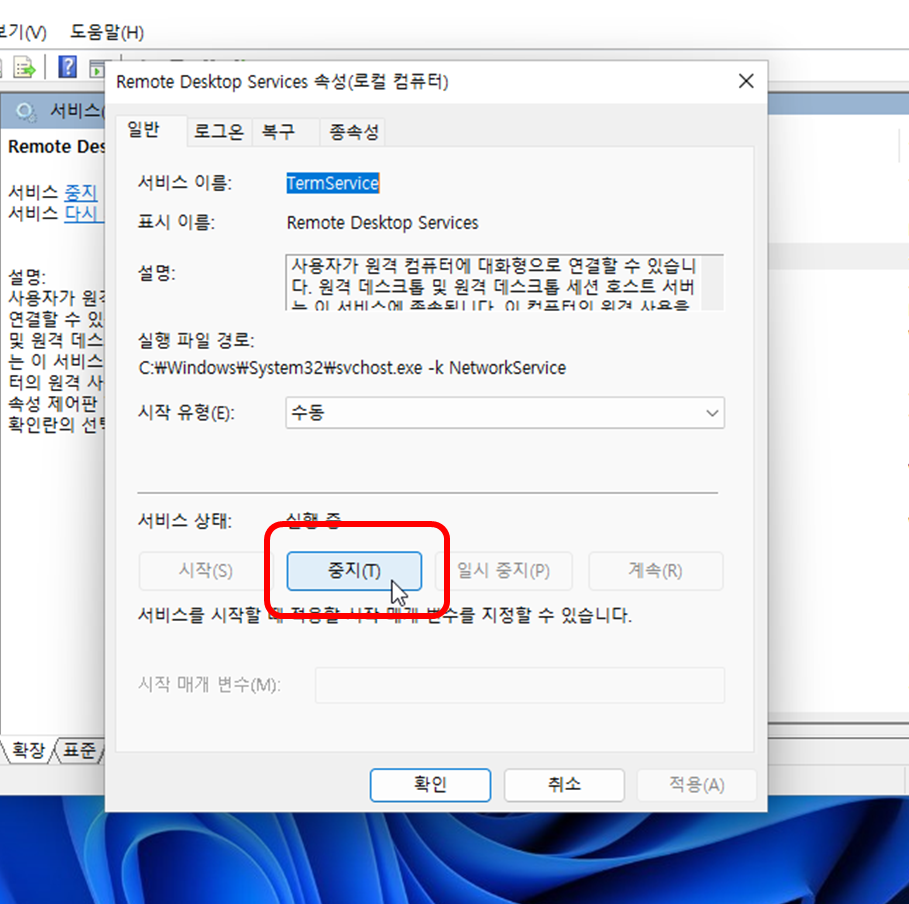Click the 계속(R) button
Image resolution: width=909 pixels, height=904 pixels.
coord(656,571)
